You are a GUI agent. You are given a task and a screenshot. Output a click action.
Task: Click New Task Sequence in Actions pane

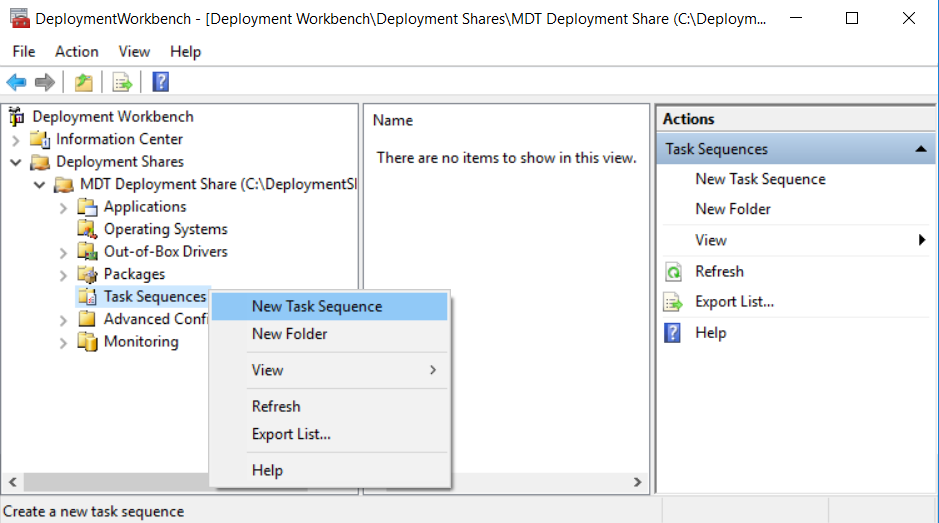click(x=760, y=179)
